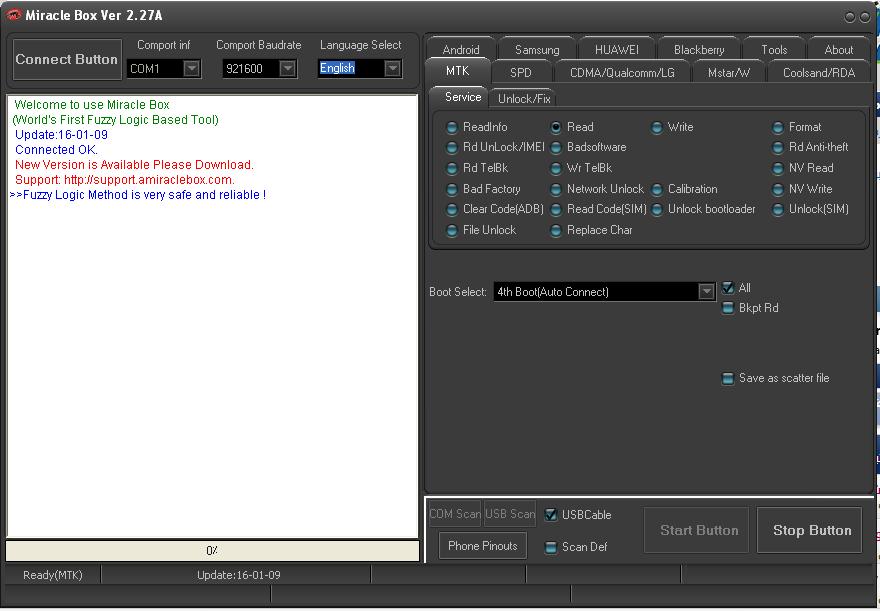Screen dimensions: 880x611
Task: Click the Connect Button
Action: pyautogui.click(x=67, y=59)
